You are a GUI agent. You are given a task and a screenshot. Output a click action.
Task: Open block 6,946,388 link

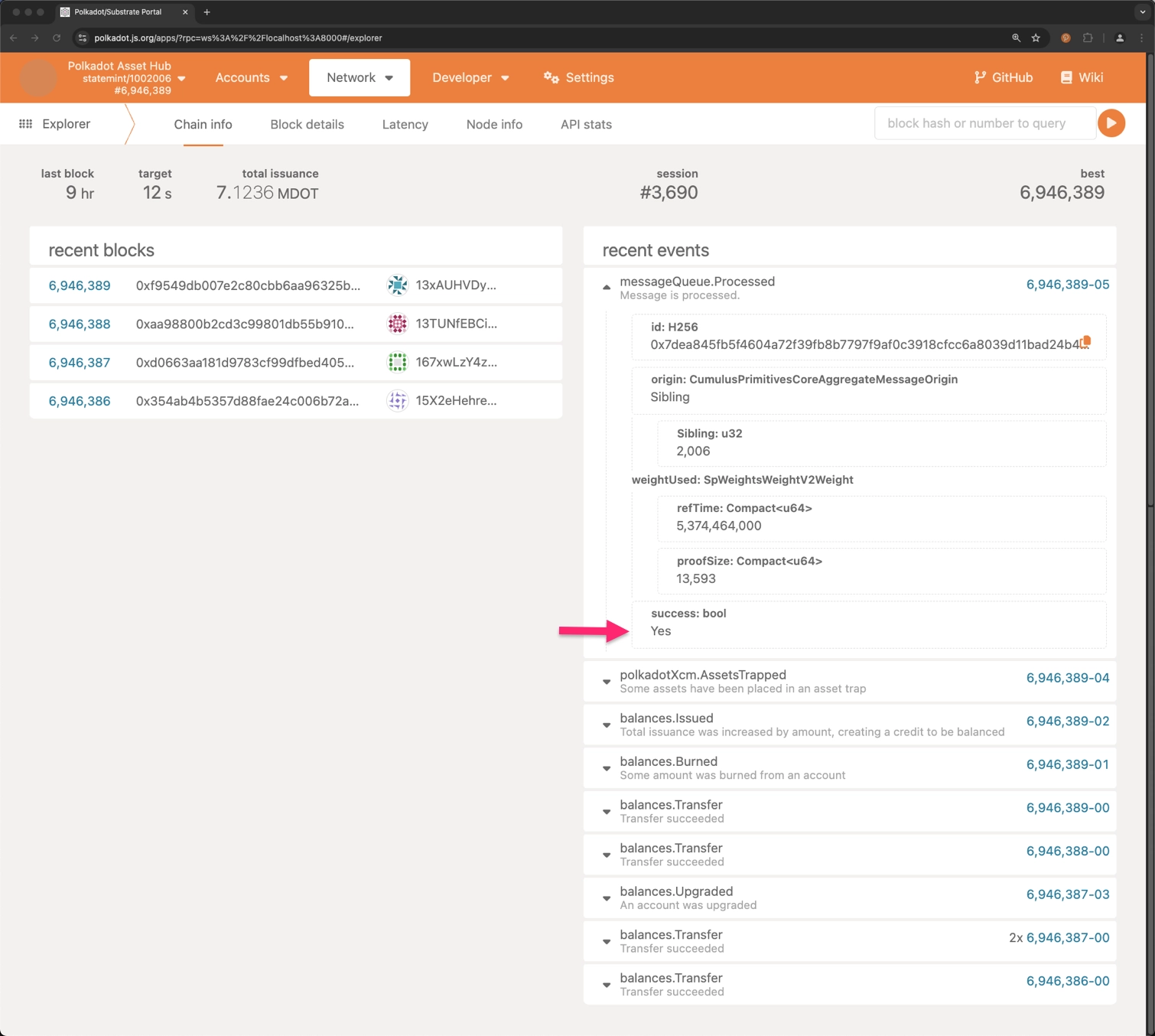click(x=80, y=324)
